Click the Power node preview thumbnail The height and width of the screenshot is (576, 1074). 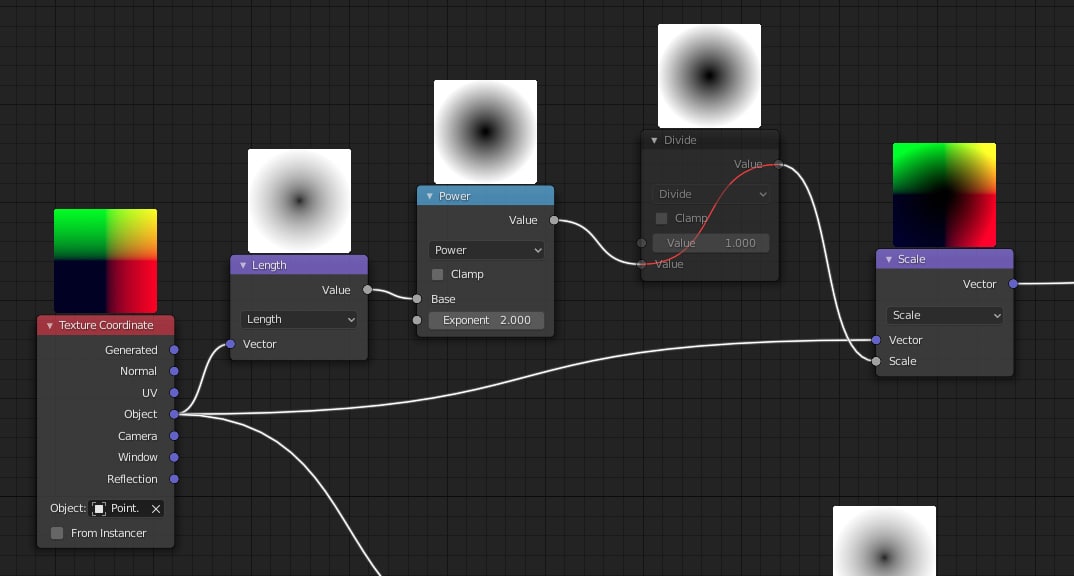pyautogui.click(x=486, y=132)
